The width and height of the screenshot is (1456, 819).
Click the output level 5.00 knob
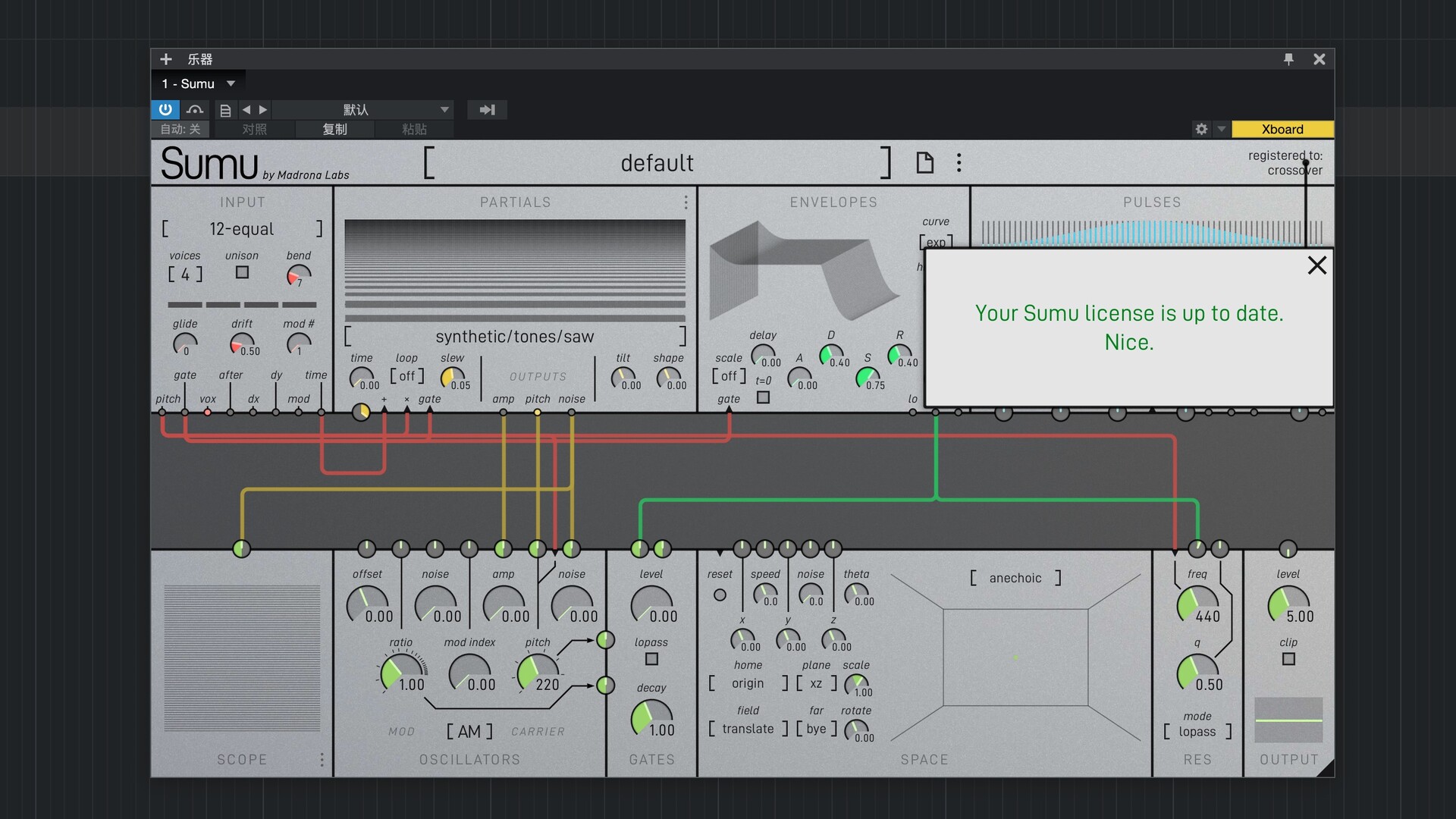[1288, 604]
